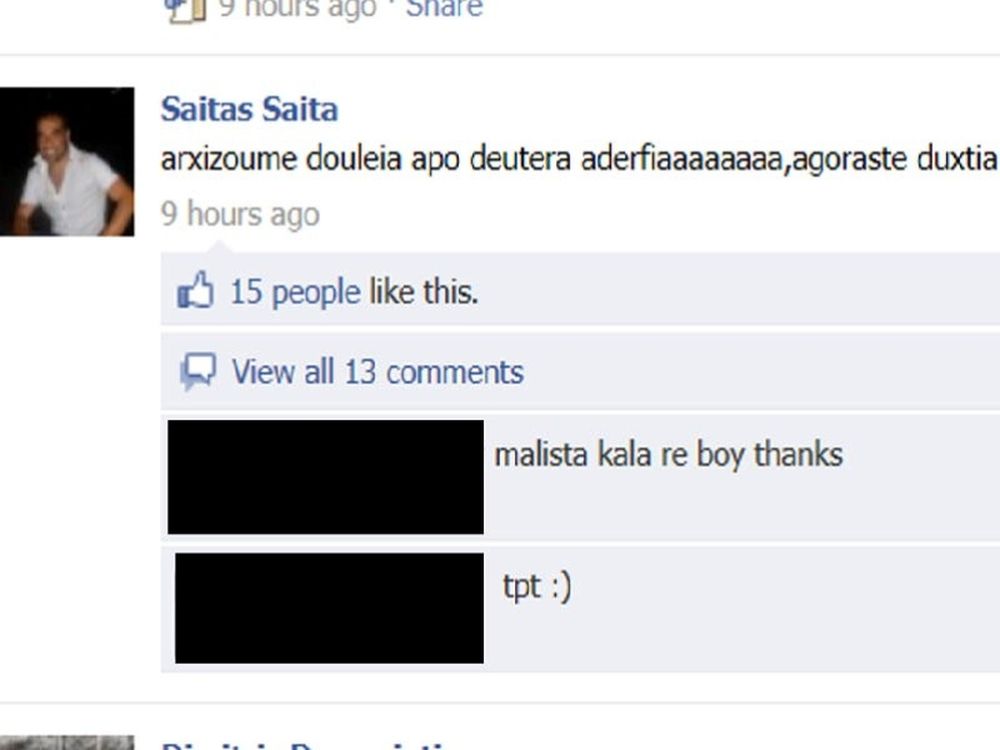Image resolution: width=1000 pixels, height=750 pixels.
Task: Open Saitas Saita's profile picture
Action: 67,161
